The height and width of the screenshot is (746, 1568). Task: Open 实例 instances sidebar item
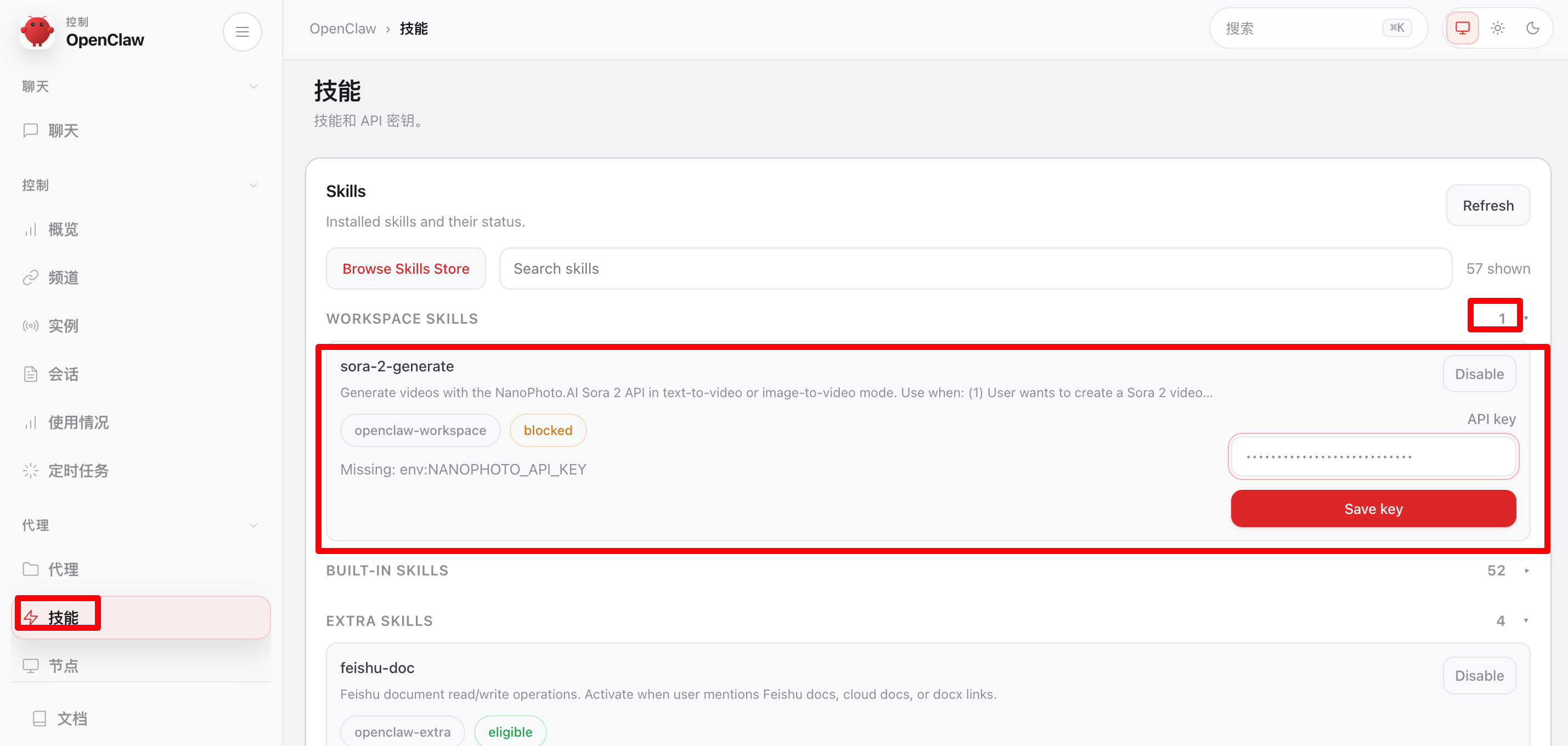(63, 325)
